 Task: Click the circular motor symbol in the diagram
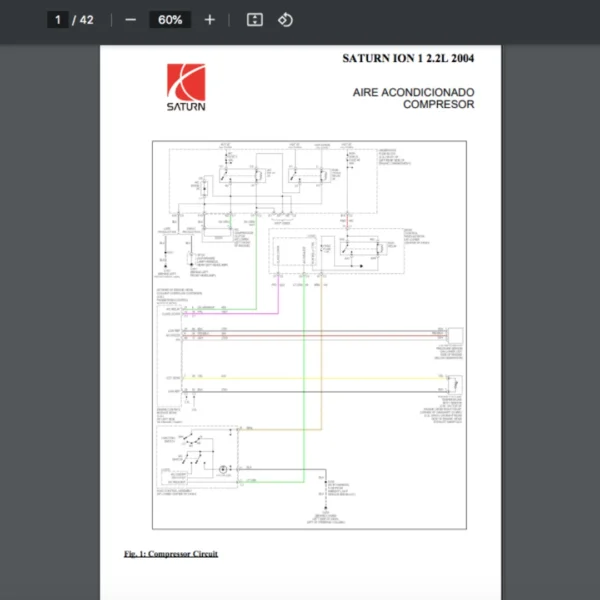tap(225, 468)
